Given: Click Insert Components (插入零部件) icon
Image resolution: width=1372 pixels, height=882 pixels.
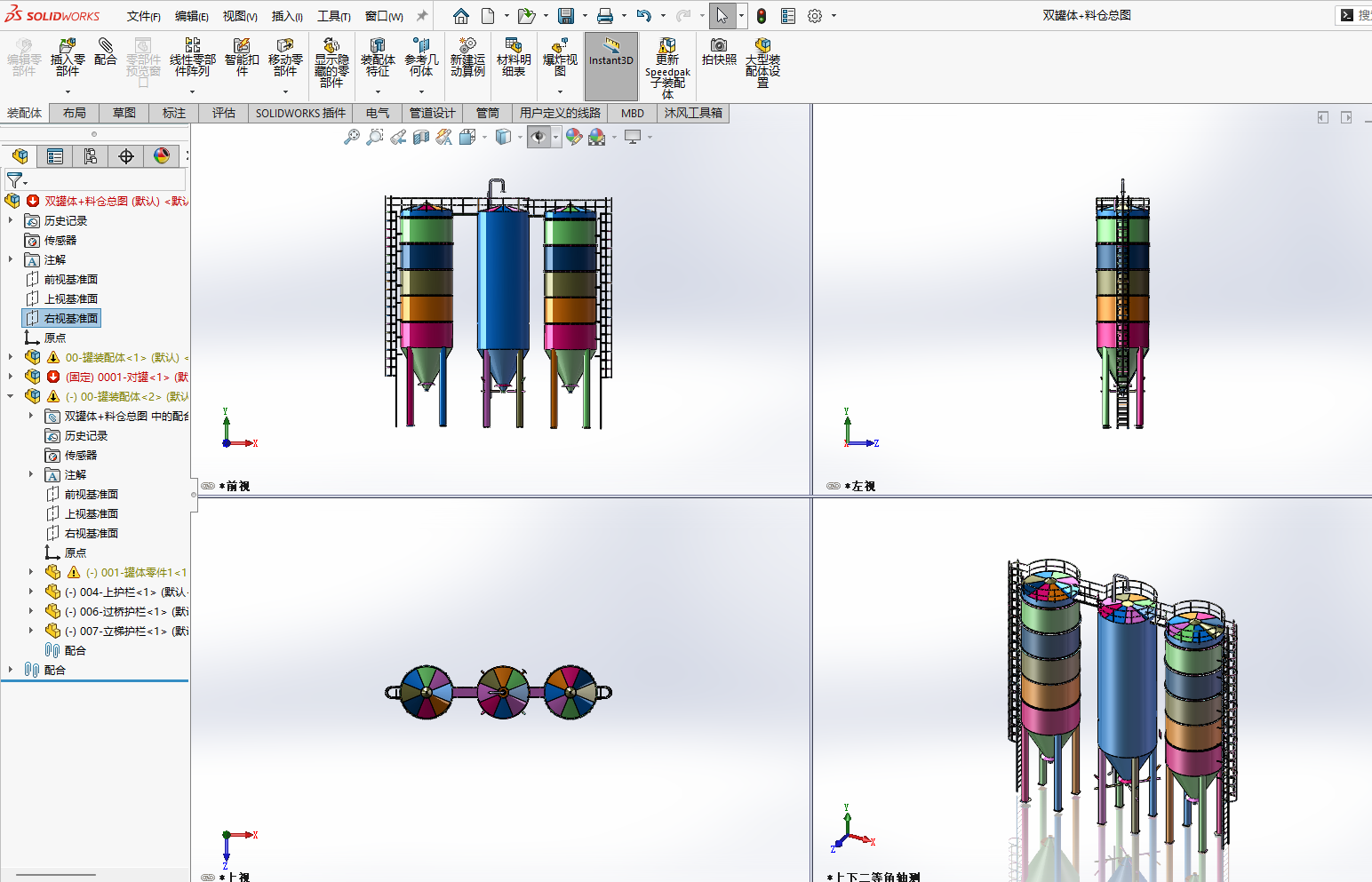Looking at the screenshot, I should click(x=68, y=57).
